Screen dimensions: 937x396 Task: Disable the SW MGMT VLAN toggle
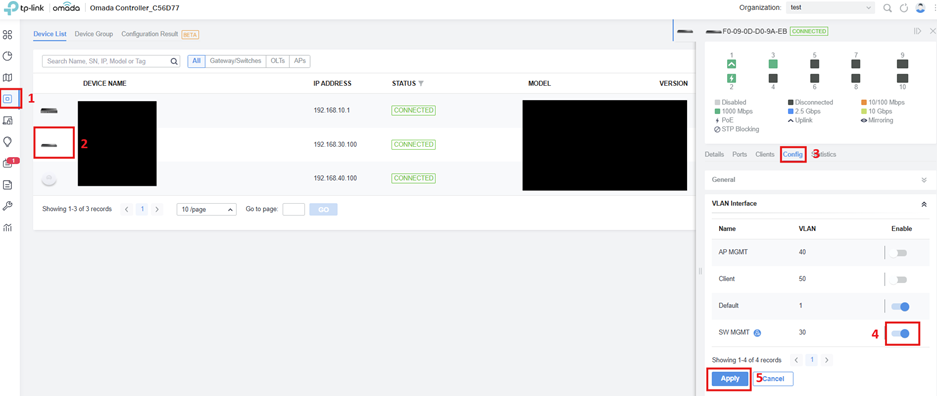point(900,333)
